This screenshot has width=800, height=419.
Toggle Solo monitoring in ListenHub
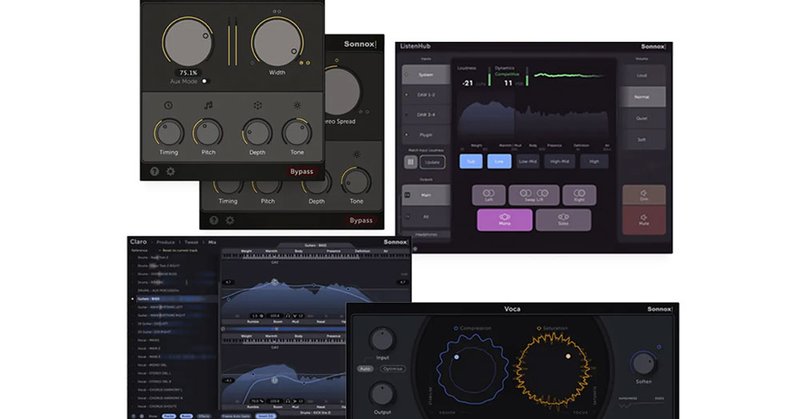click(x=563, y=219)
